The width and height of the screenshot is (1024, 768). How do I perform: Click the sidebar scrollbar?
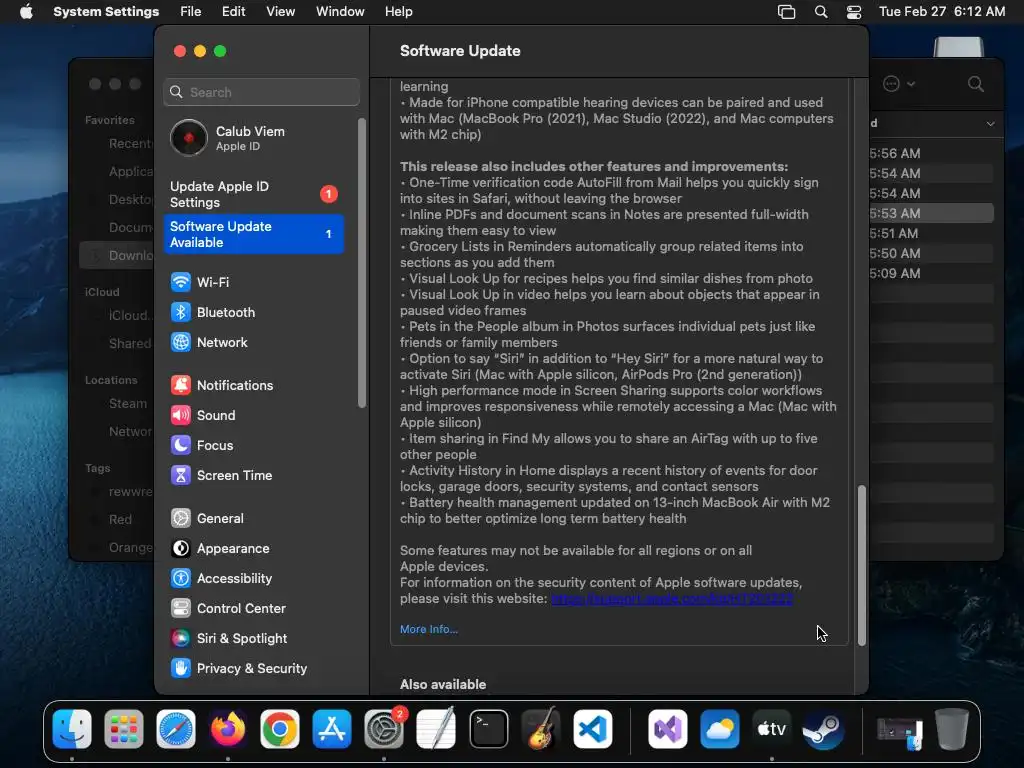pos(362,263)
